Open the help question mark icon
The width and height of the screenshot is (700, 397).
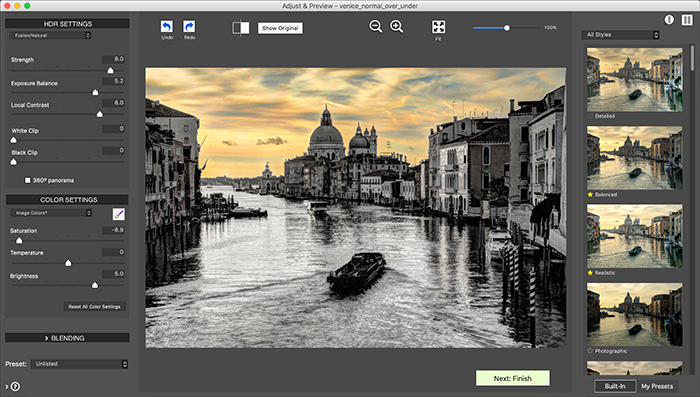pyautogui.click(x=16, y=386)
